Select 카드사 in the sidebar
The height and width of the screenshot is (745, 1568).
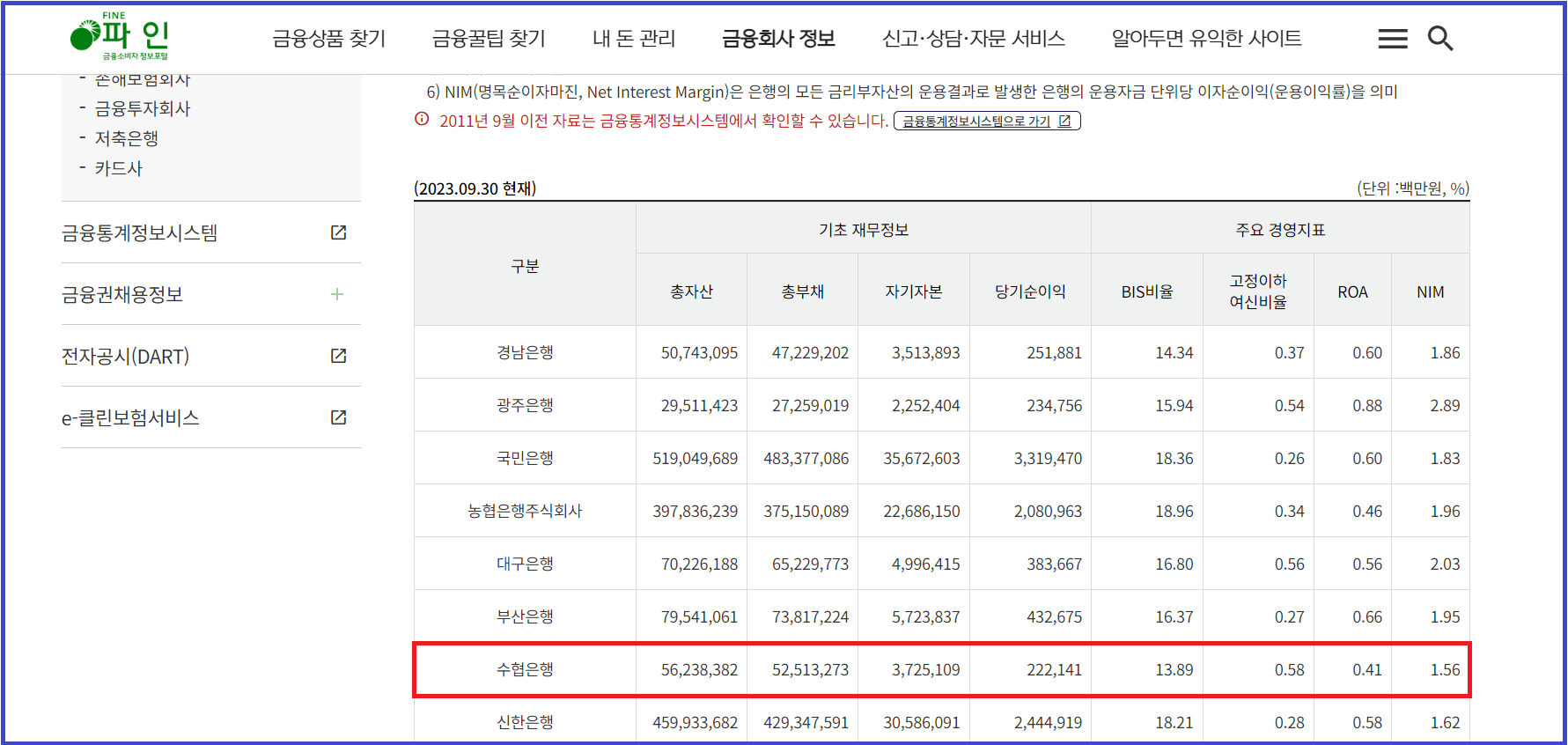(118, 168)
